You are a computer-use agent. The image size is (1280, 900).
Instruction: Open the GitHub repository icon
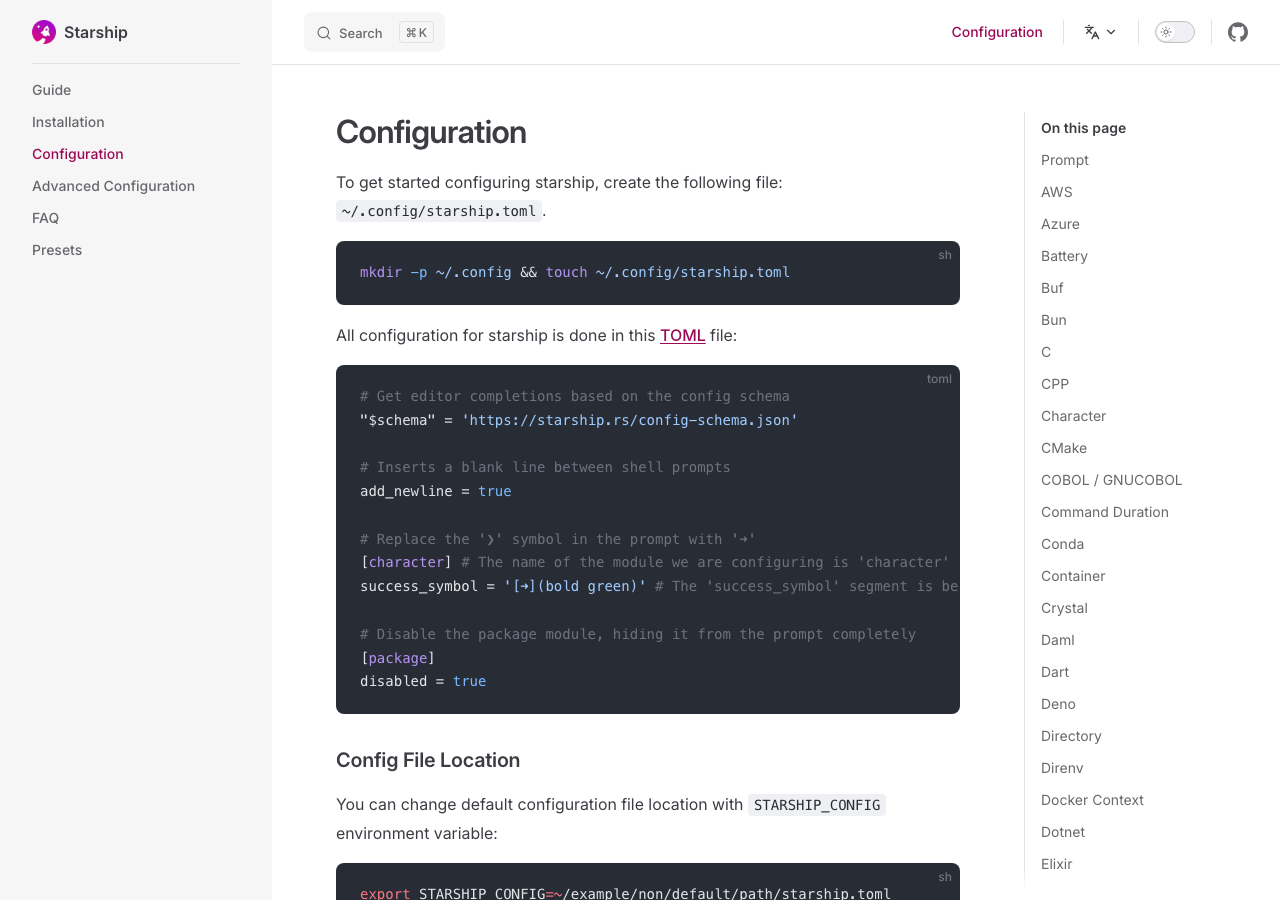pyautogui.click(x=1238, y=32)
